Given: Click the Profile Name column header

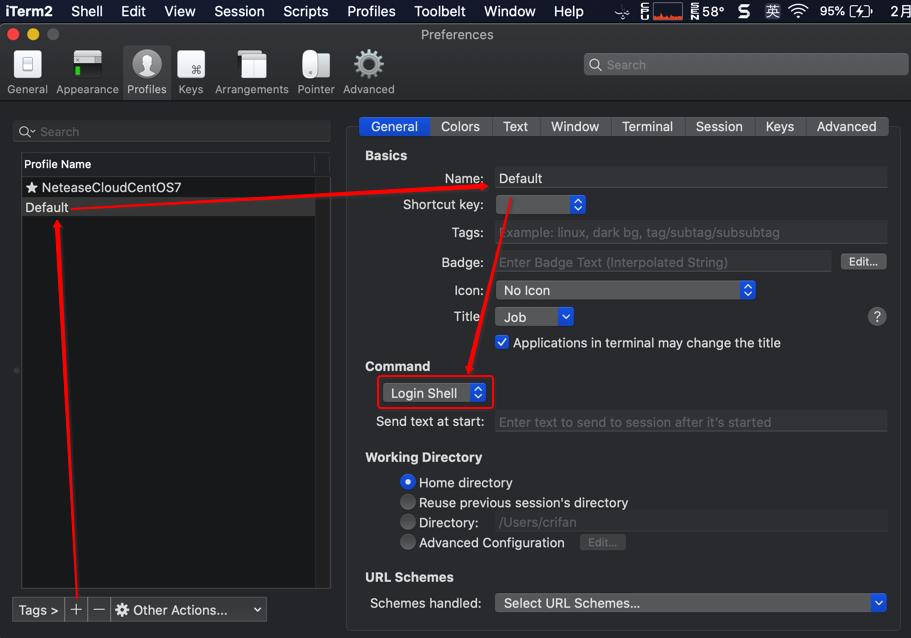Looking at the screenshot, I should coord(168,164).
